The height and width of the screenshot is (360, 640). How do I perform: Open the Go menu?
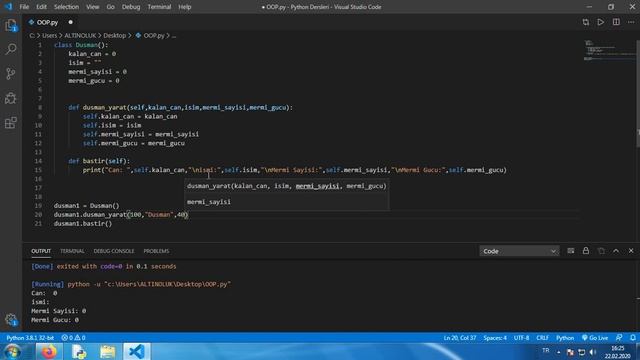[111, 7]
